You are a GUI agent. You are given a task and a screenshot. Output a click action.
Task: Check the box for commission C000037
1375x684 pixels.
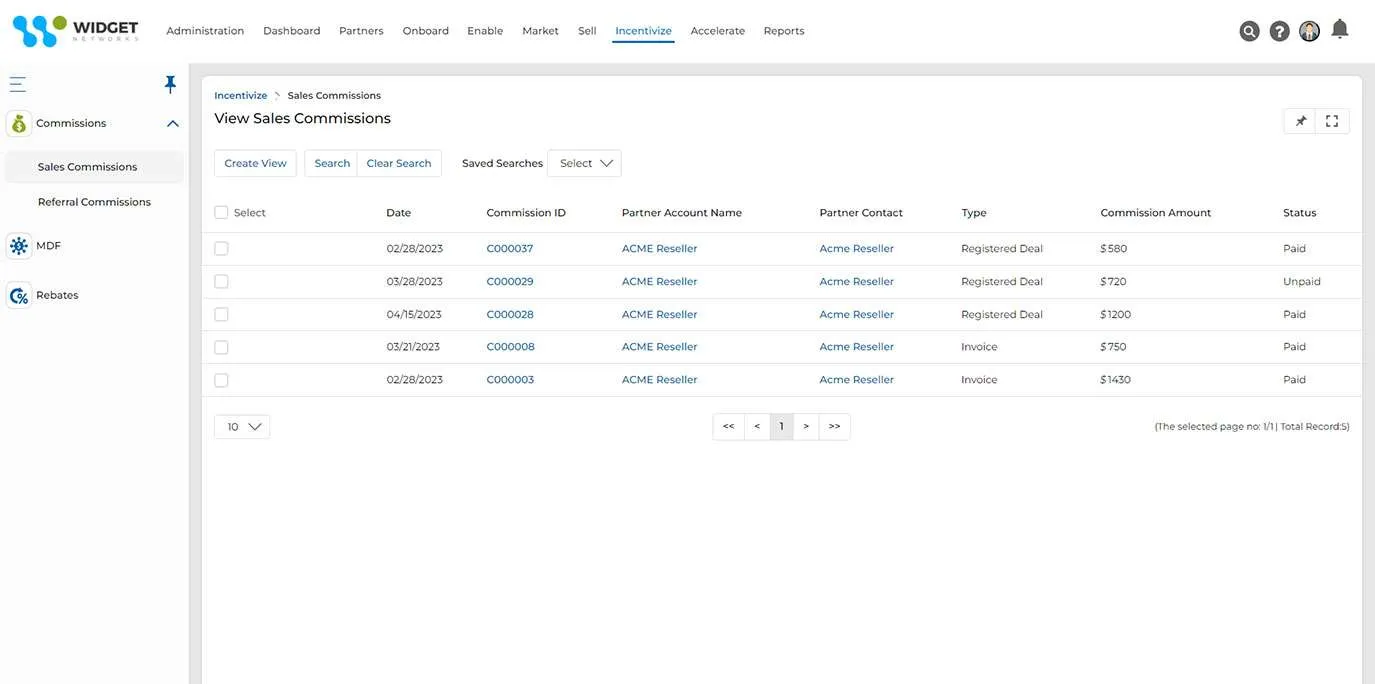(x=221, y=248)
